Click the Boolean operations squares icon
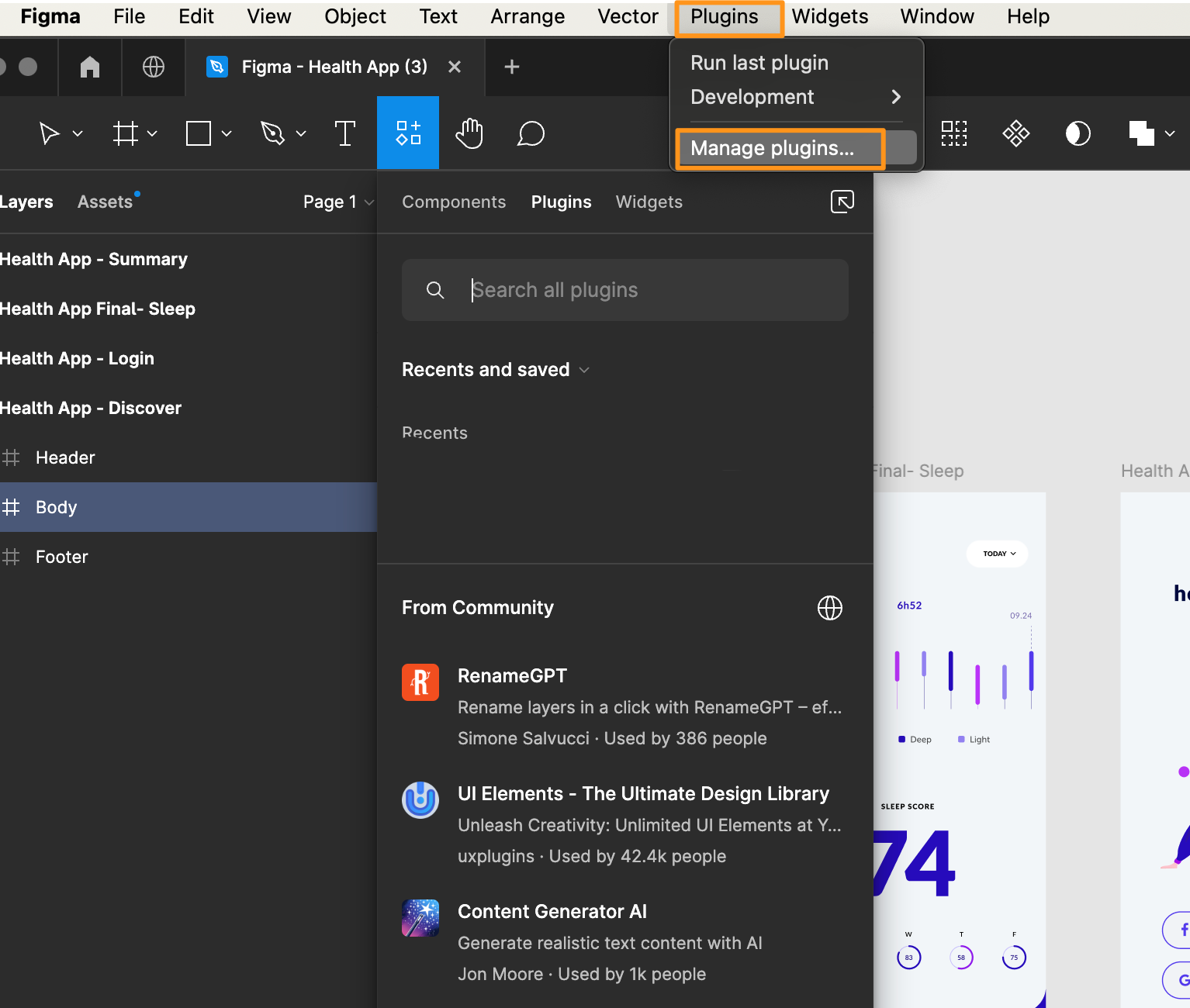The height and width of the screenshot is (1008, 1190). point(1142,133)
